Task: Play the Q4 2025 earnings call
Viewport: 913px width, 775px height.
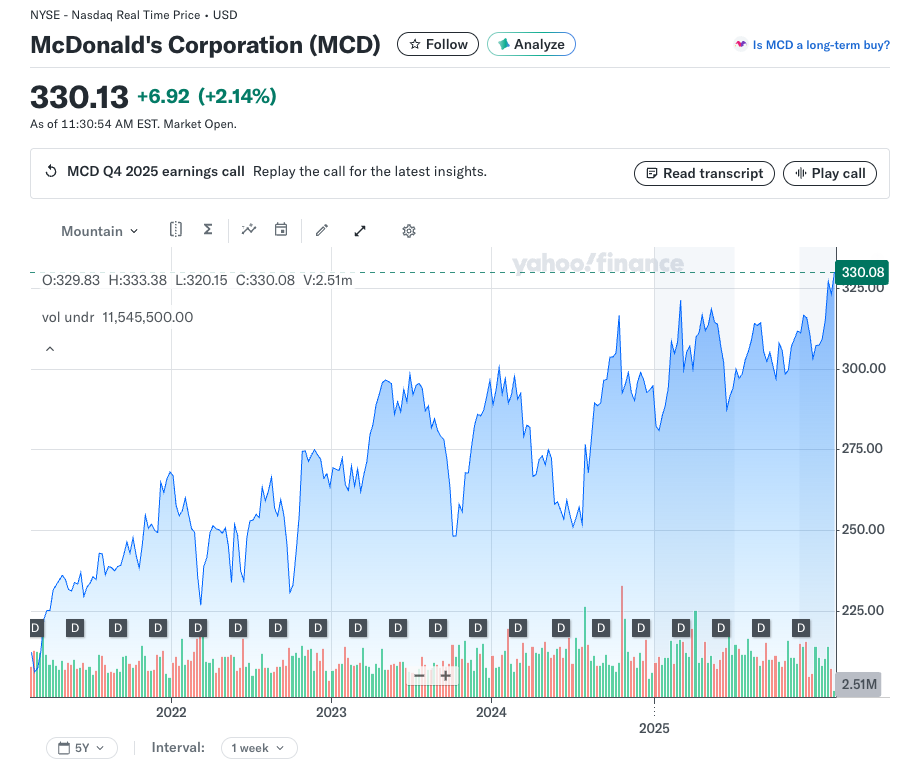Action: (x=829, y=173)
